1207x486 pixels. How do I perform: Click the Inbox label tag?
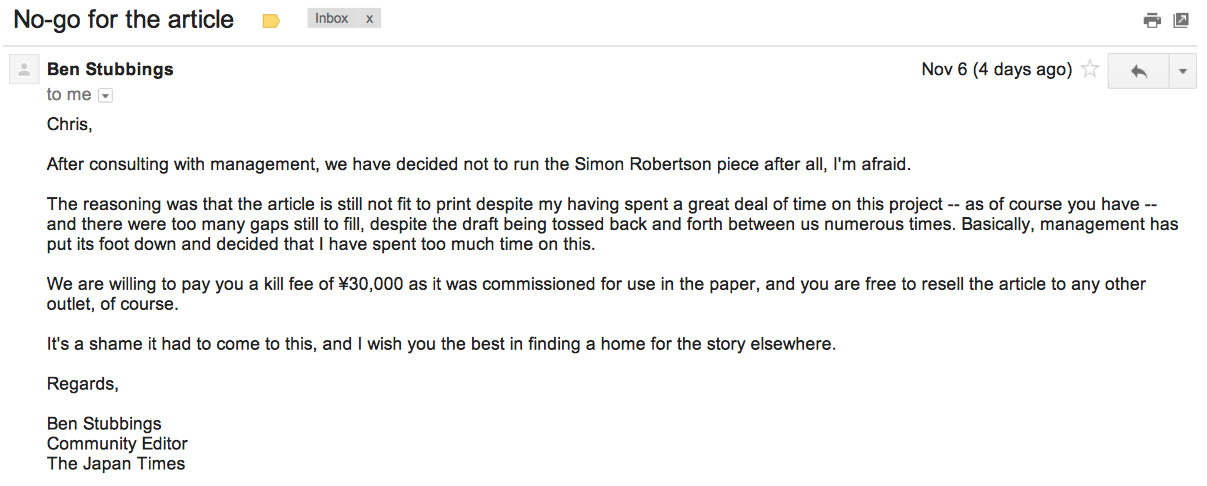click(x=331, y=19)
